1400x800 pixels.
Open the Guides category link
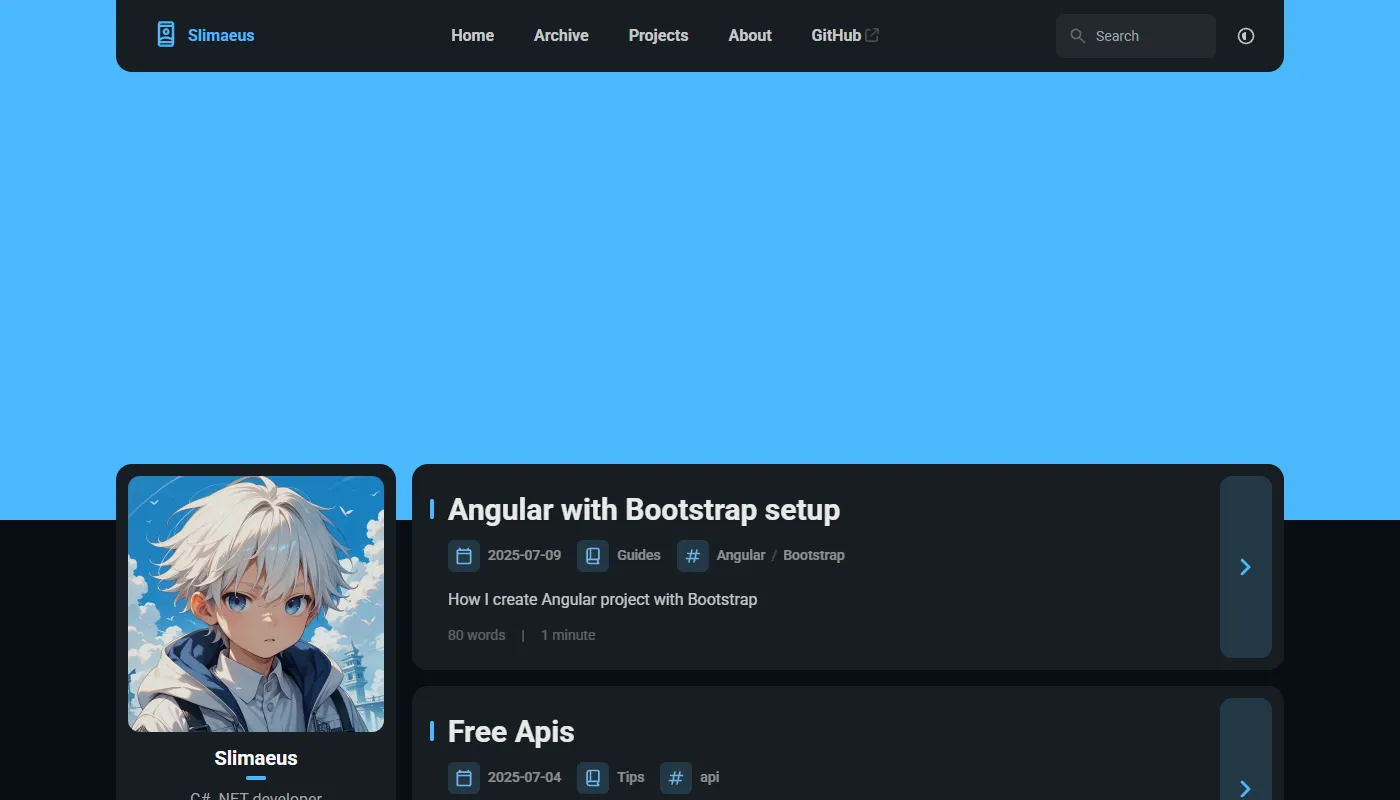click(639, 555)
